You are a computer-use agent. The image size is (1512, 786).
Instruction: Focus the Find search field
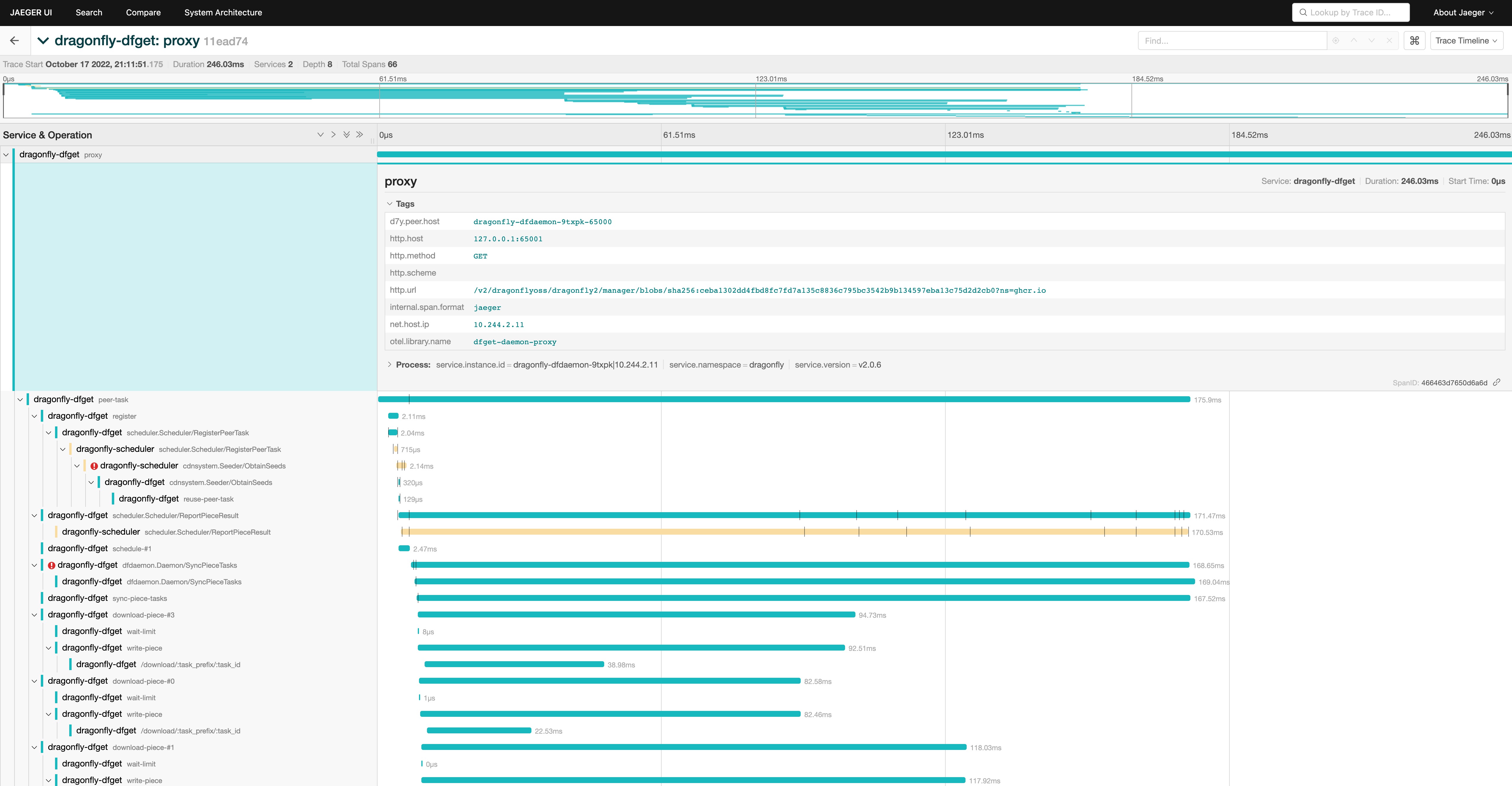(1232, 41)
